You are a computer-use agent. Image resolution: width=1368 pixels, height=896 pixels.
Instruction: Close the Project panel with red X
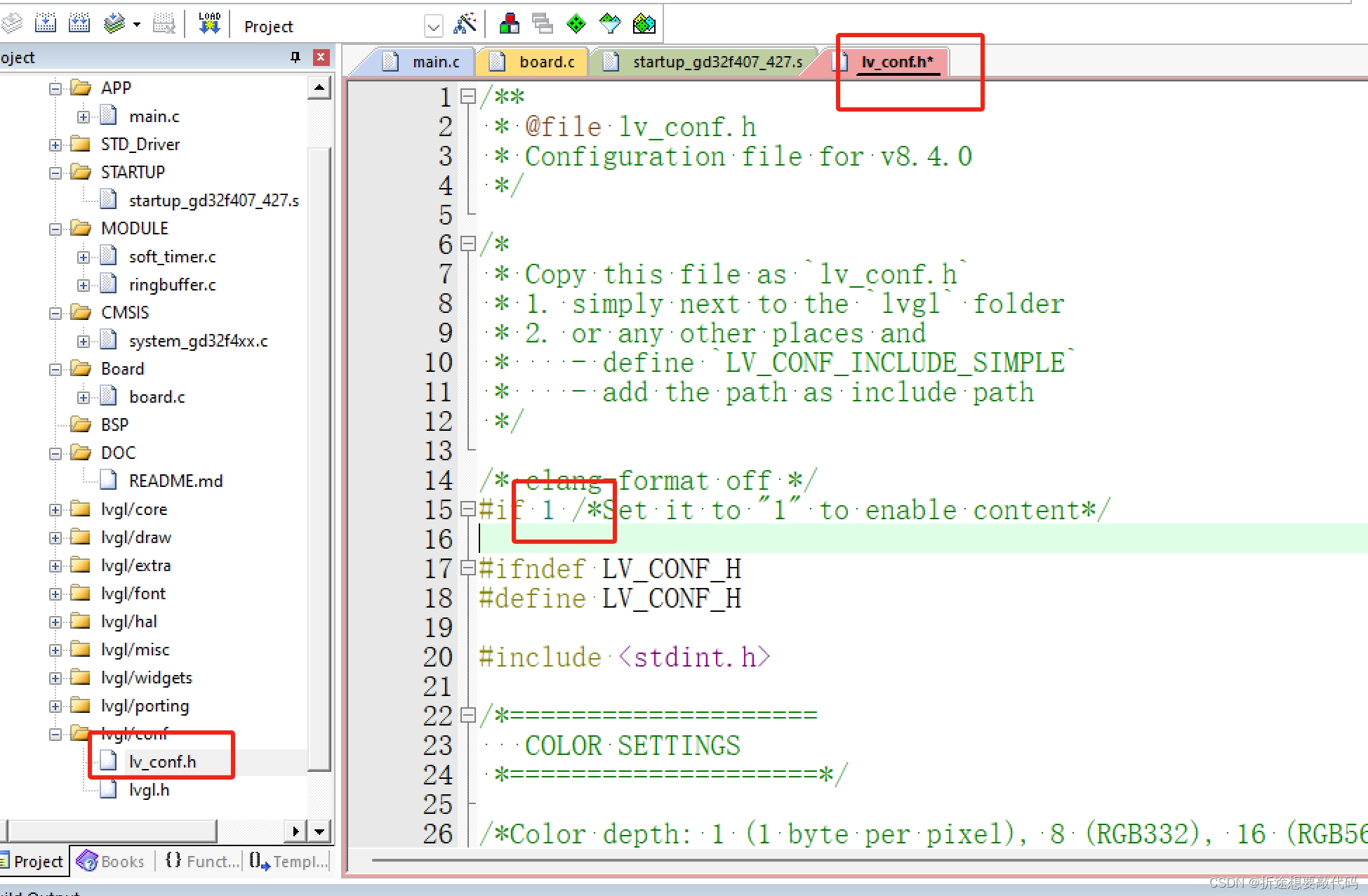coord(321,57)
